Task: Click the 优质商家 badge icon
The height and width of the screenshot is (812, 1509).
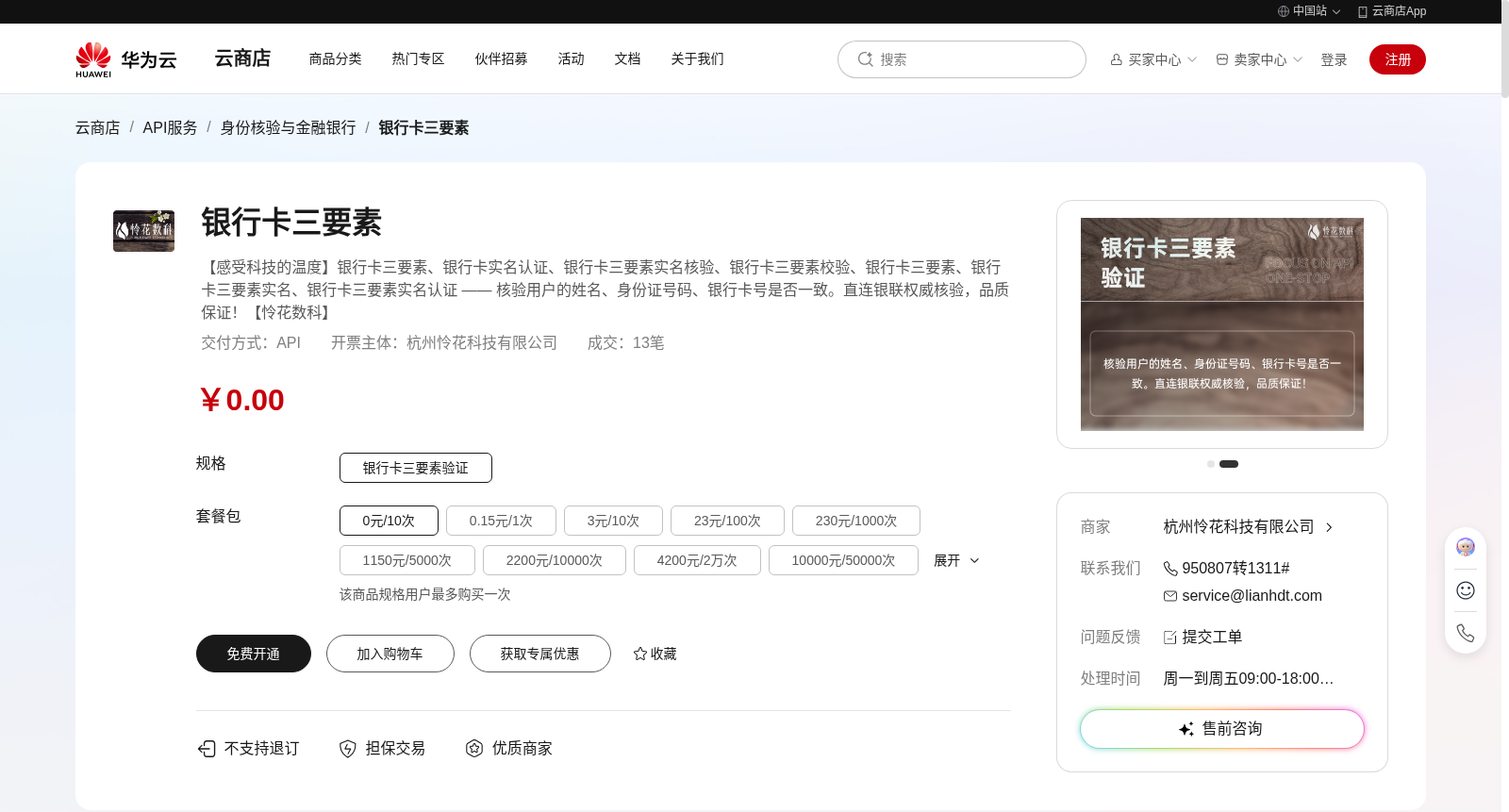Action: (474, 748)
